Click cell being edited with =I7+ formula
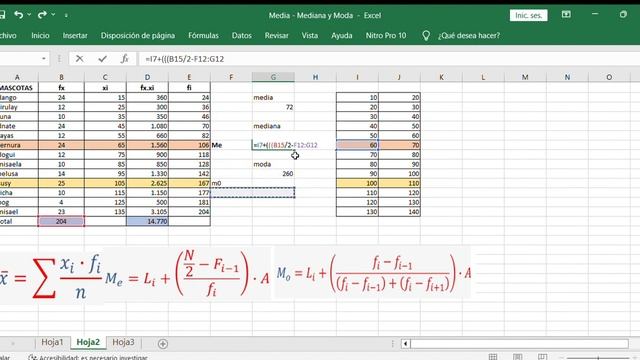Screen dimensions: 640x360 273,145
